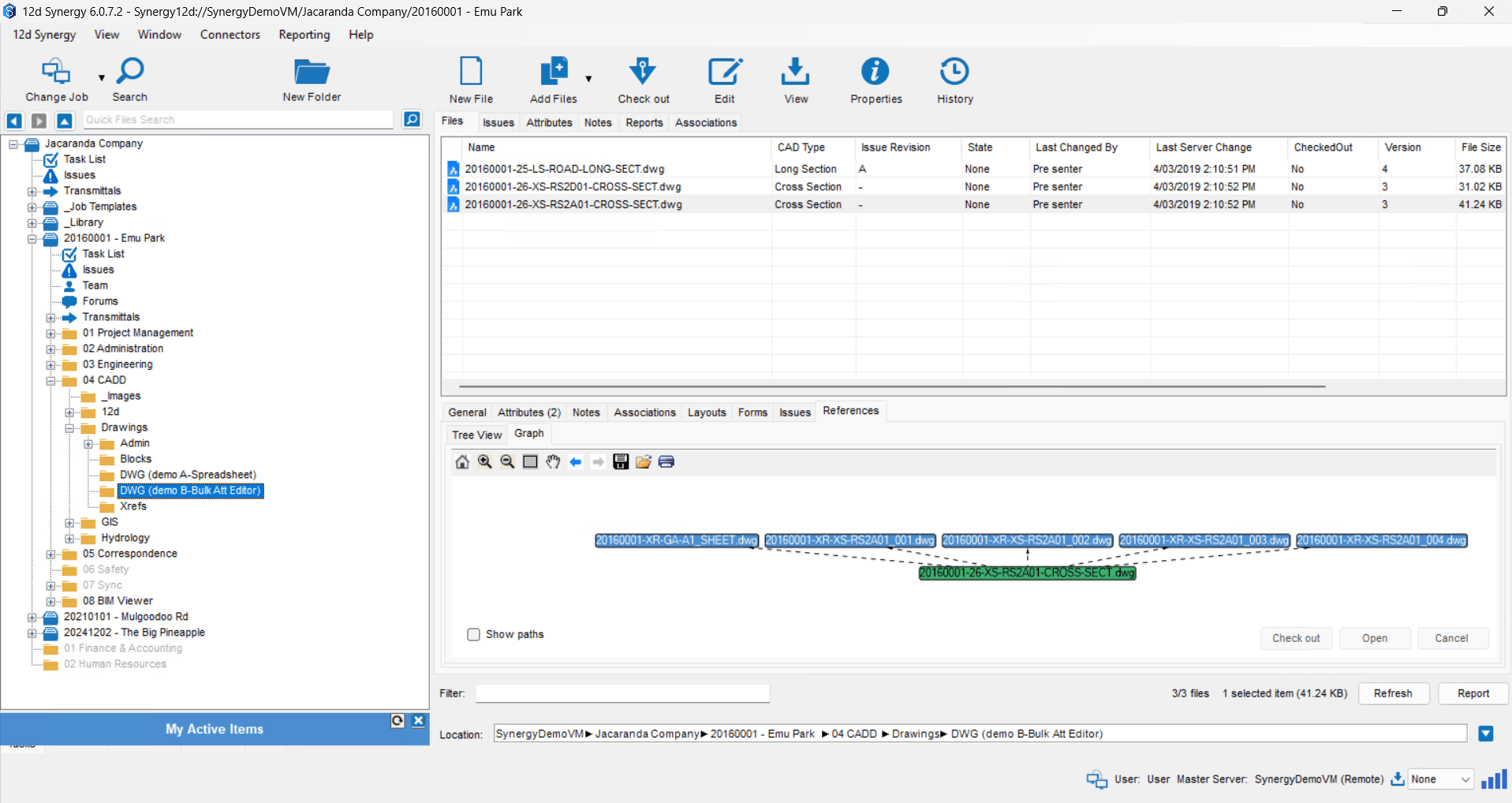
Task: Click the Quick Files Search field
Action: 238,119
